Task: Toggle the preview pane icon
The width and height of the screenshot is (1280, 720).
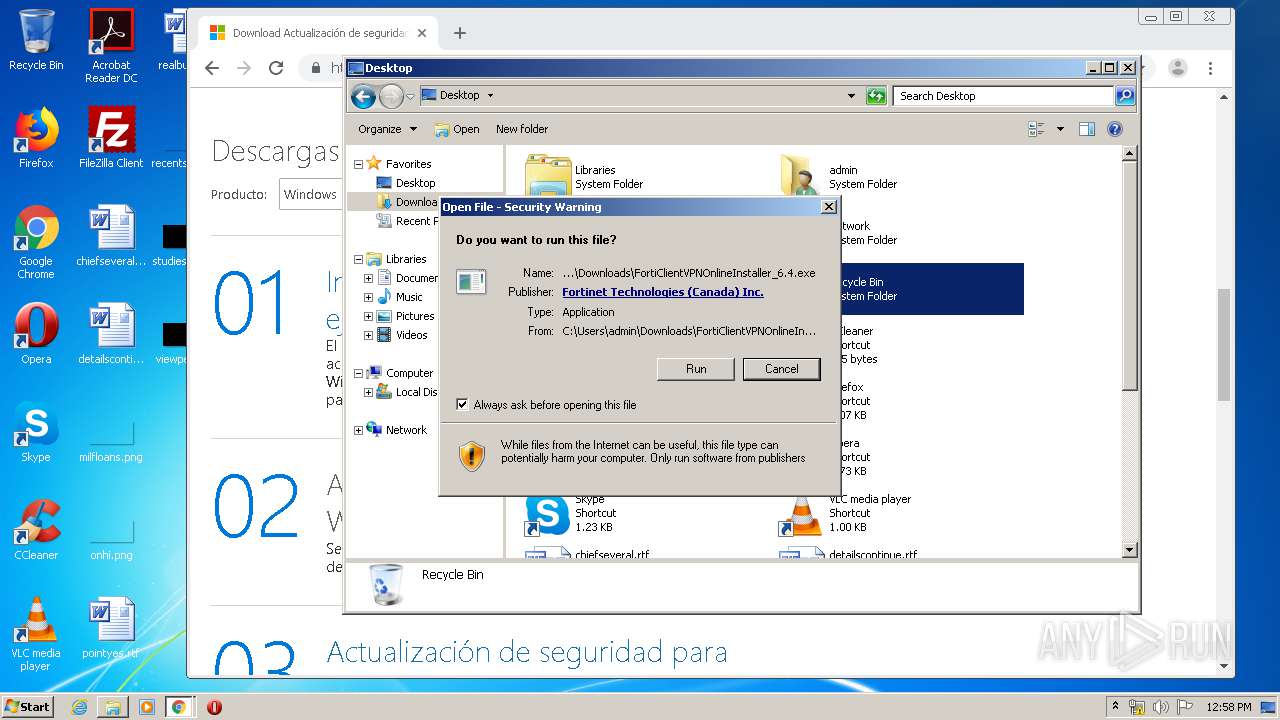Action: [1087, 129]
